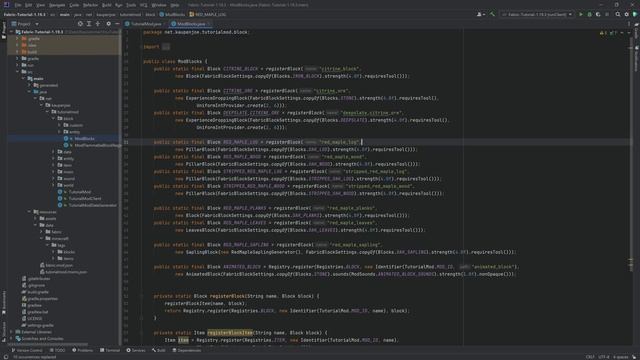Run with Coverage icon
The height and width of the screenshot is (360, 640).
[598, 14]
